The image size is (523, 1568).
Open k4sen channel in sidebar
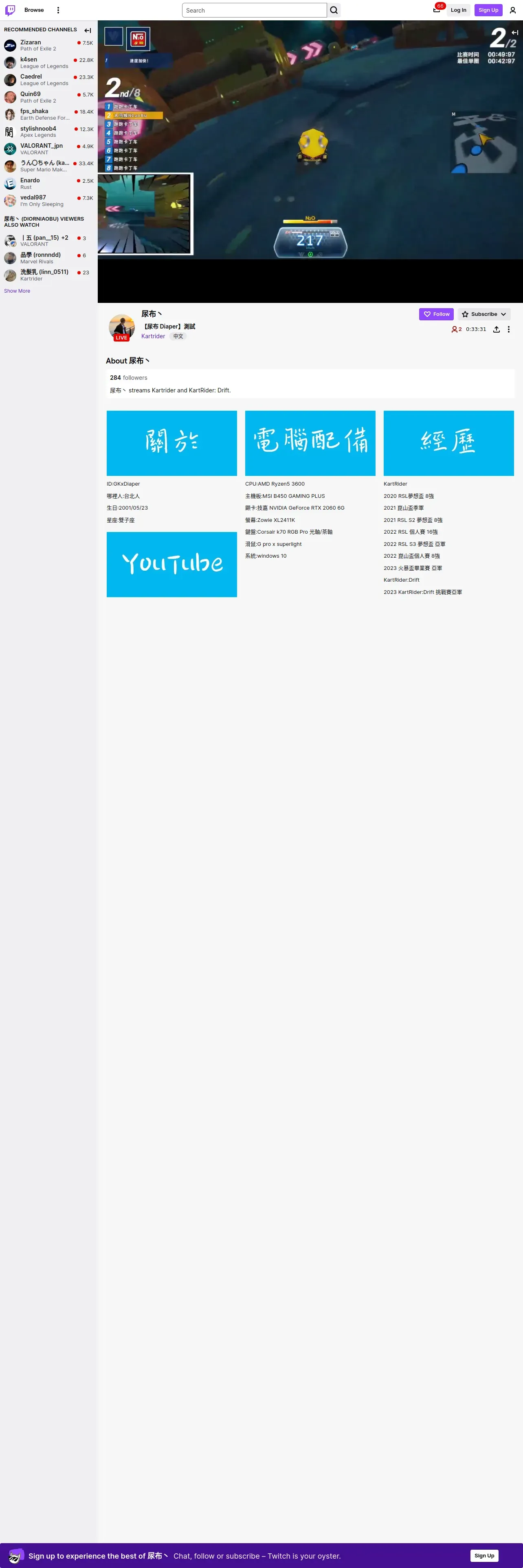point(49,63)
